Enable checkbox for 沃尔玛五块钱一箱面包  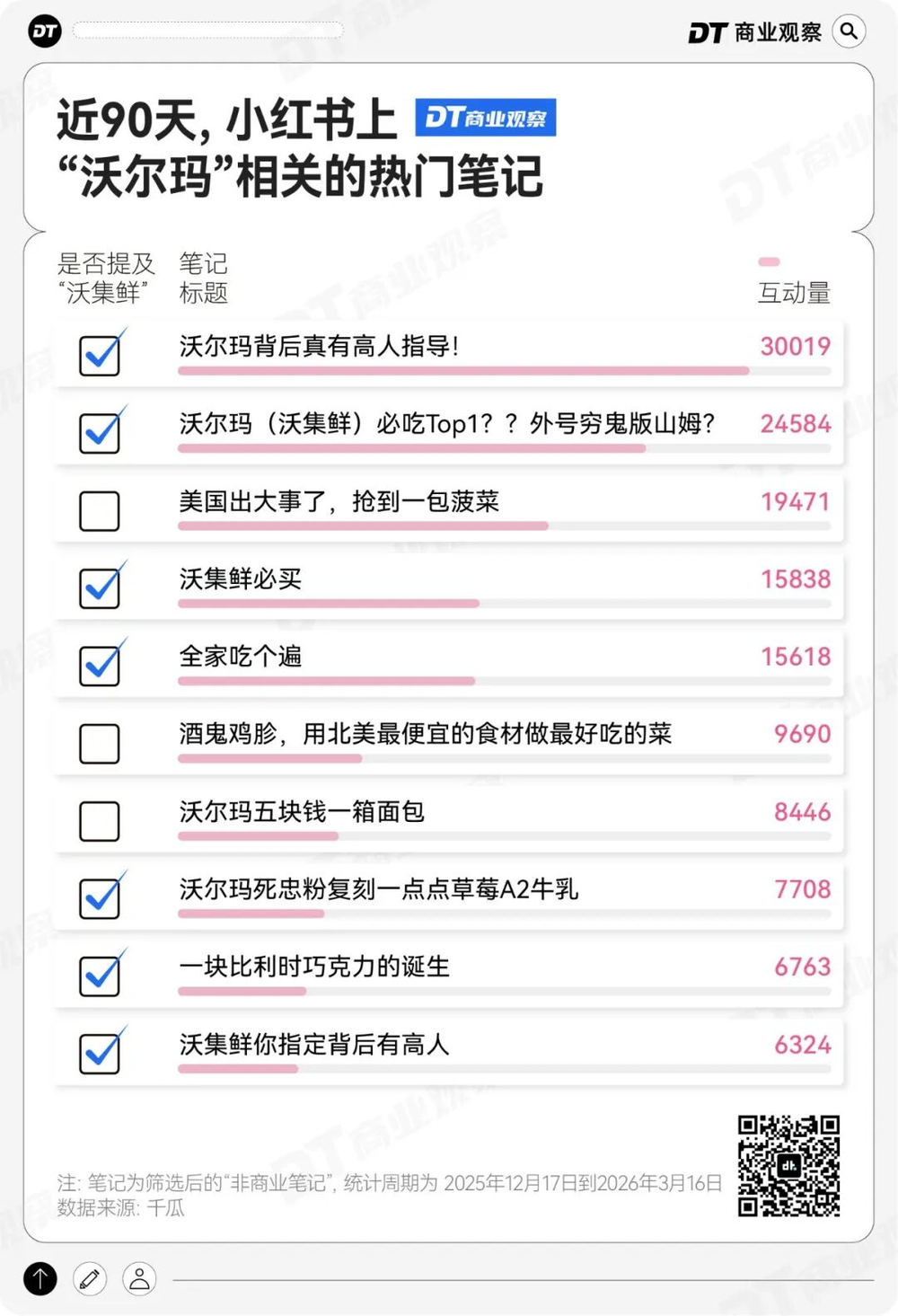(100, 821)
